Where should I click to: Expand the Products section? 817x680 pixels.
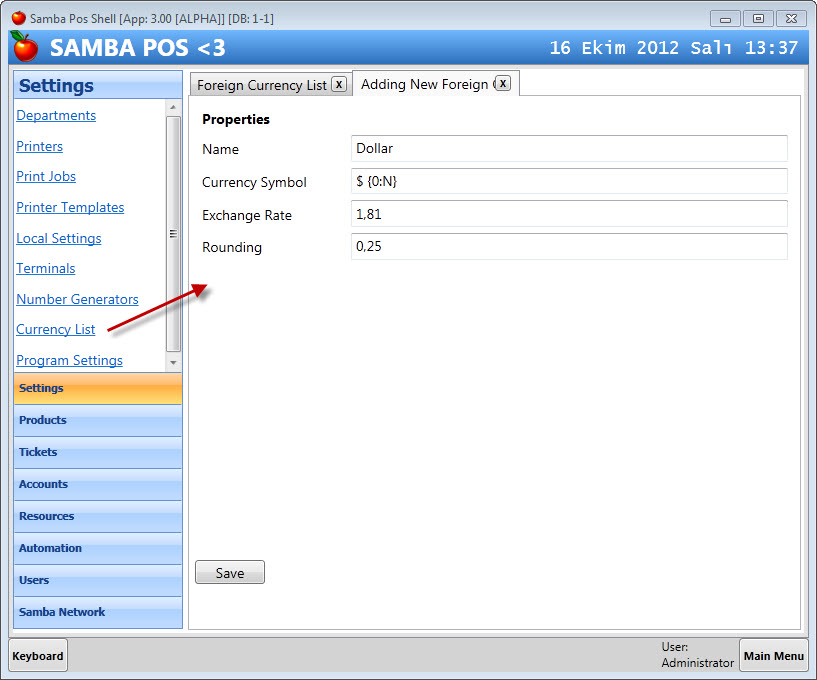click(x=98, y=420)
